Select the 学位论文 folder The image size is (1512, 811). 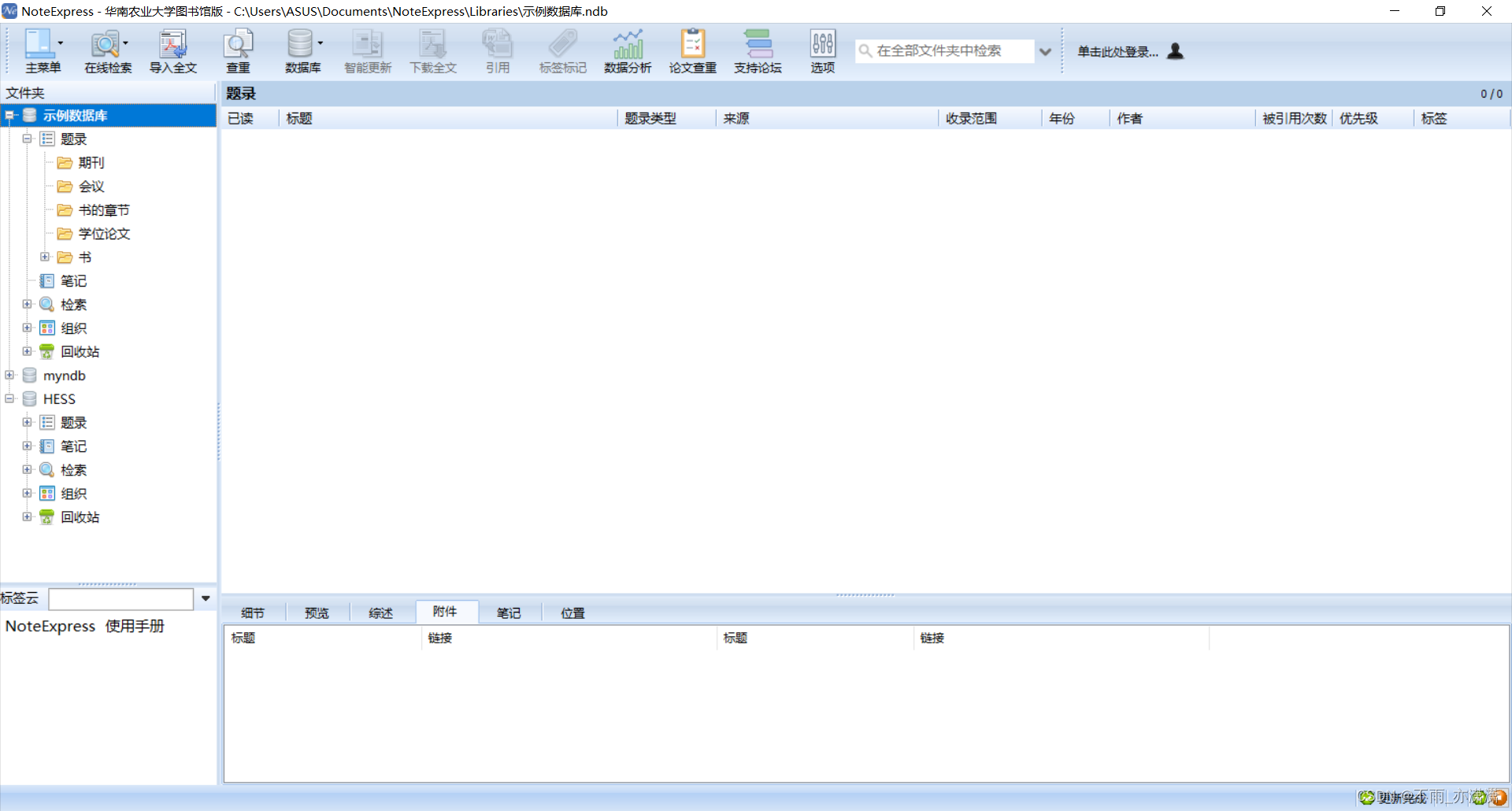tap(104, 234)
